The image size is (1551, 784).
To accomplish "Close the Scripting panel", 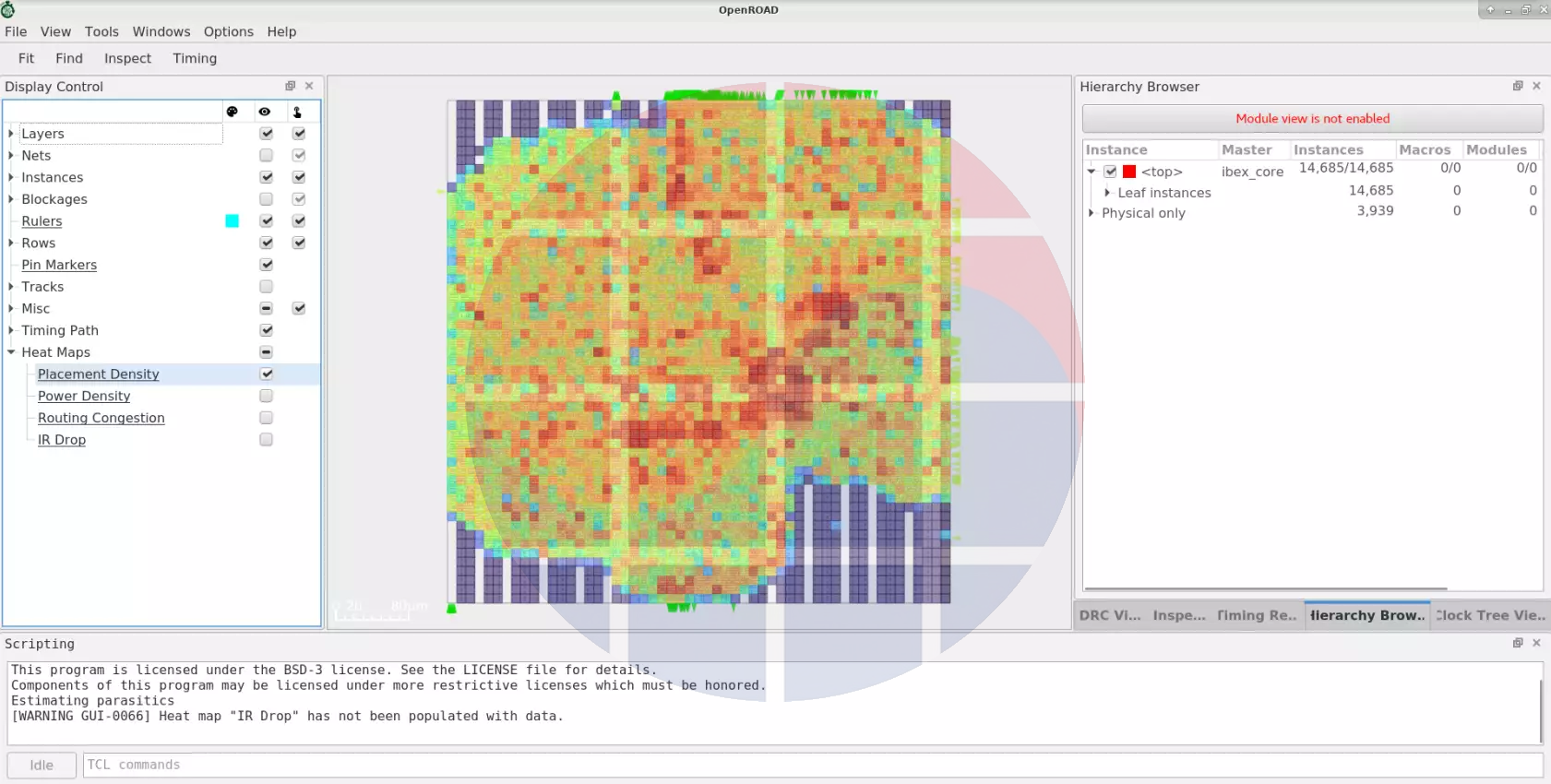I will point(1536,643).
